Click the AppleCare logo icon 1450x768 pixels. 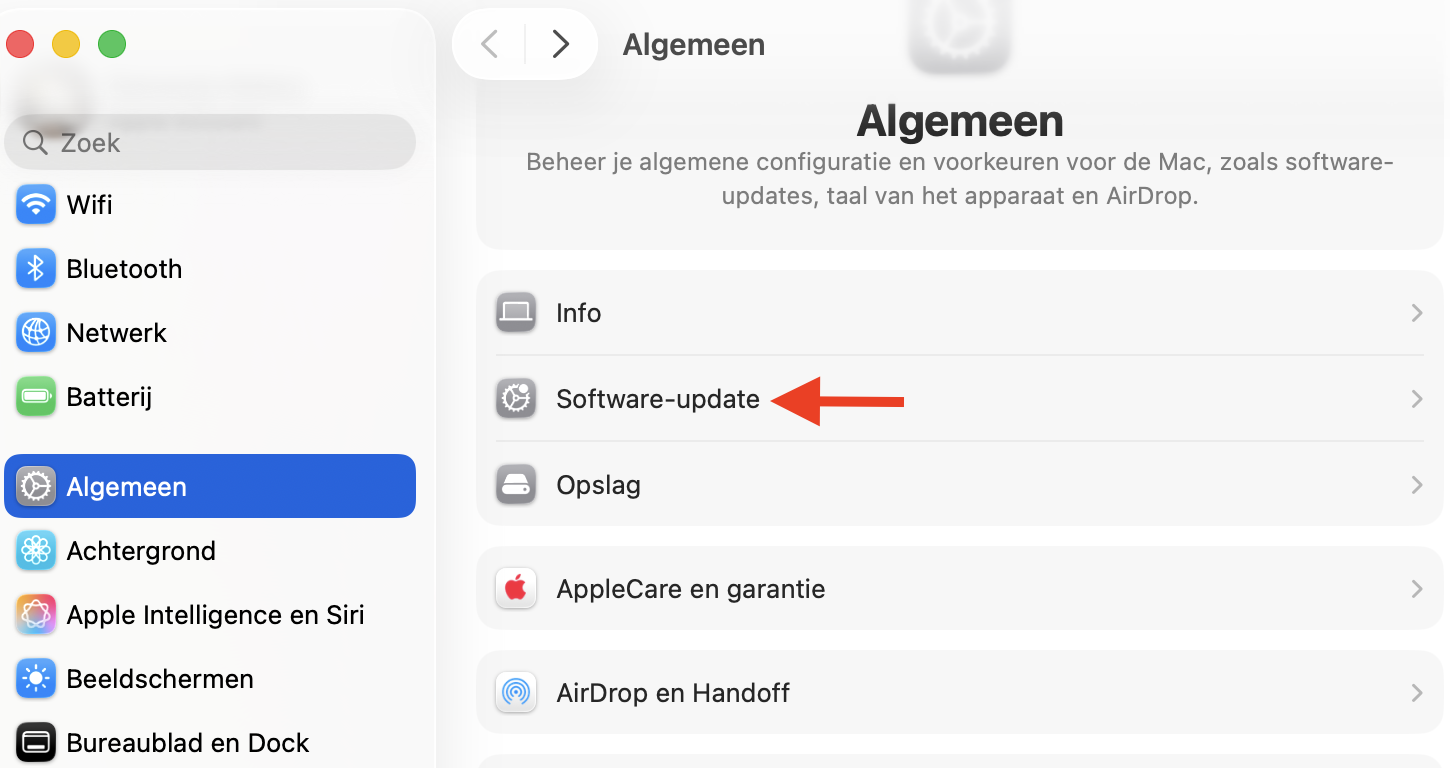(x=515, y=588)
